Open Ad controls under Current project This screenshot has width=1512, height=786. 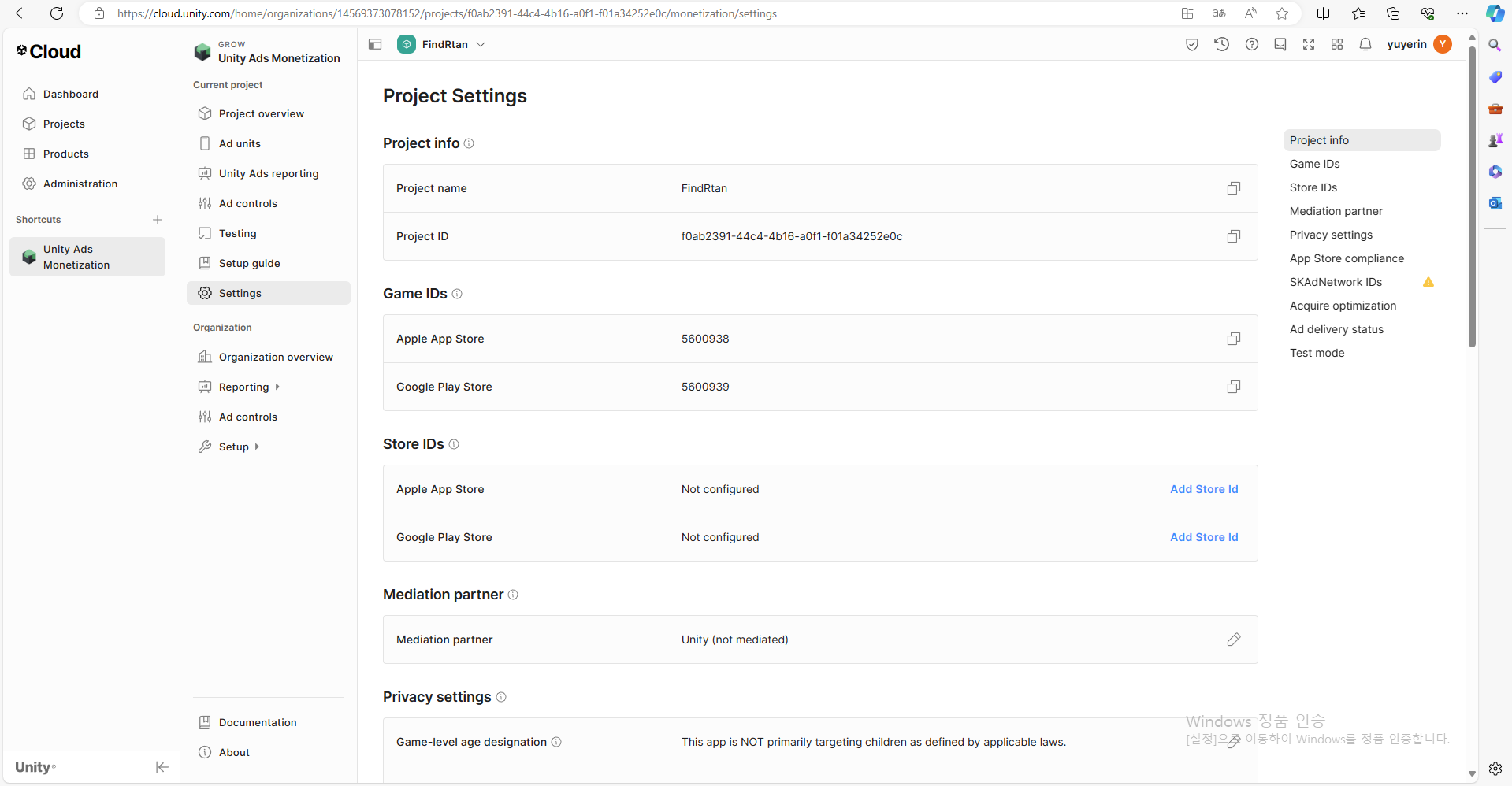269,203
